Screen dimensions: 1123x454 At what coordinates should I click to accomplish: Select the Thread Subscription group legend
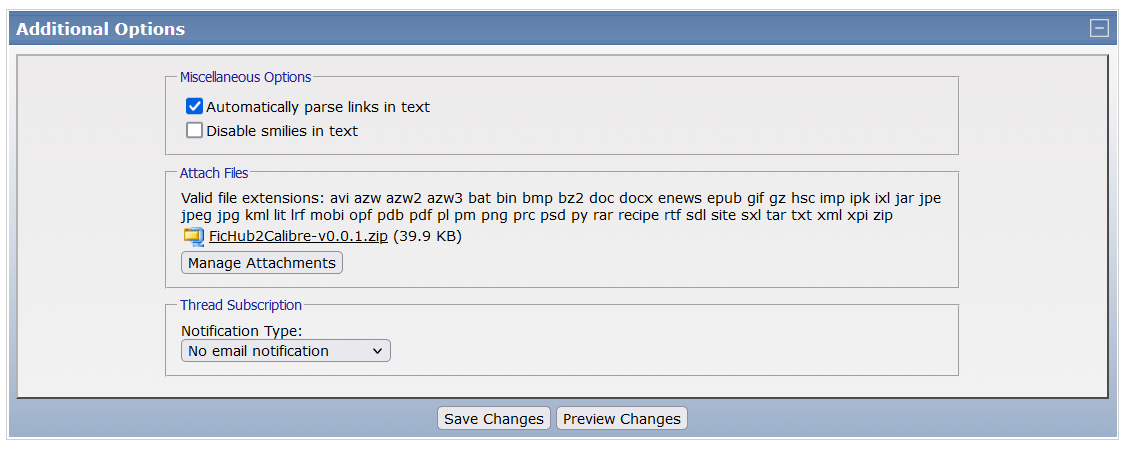[241, 305]
